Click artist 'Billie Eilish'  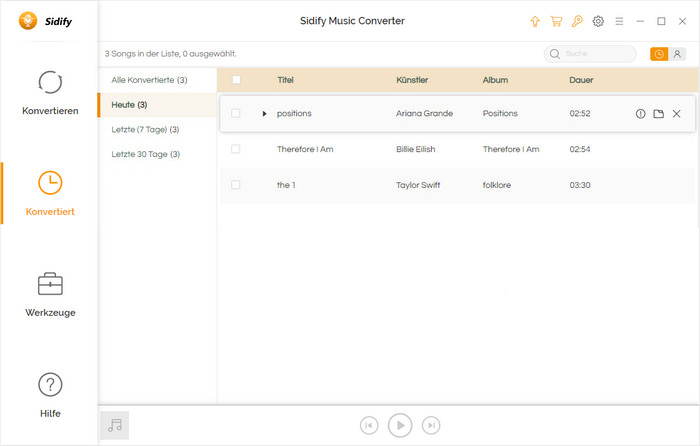coord(415,149)
